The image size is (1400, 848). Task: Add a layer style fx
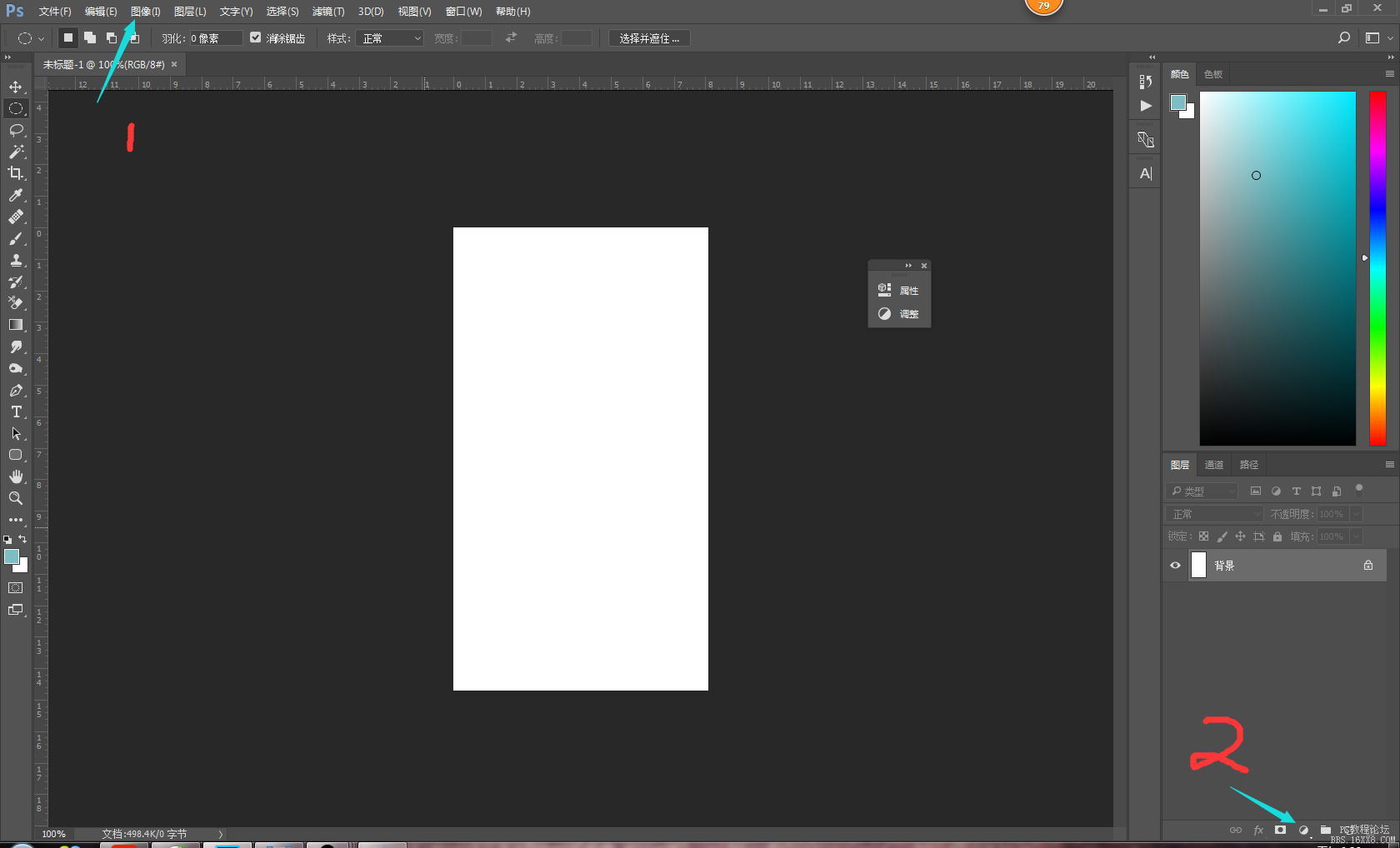tap(1258, 831)
